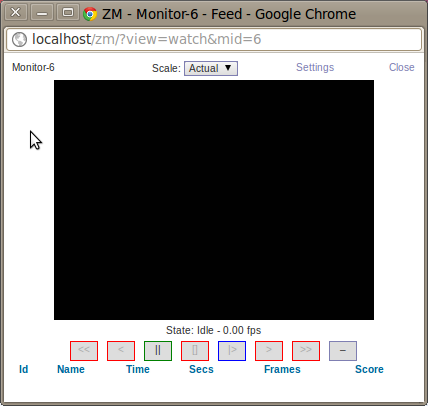Maximize the Chrome window

pos(68,13)
